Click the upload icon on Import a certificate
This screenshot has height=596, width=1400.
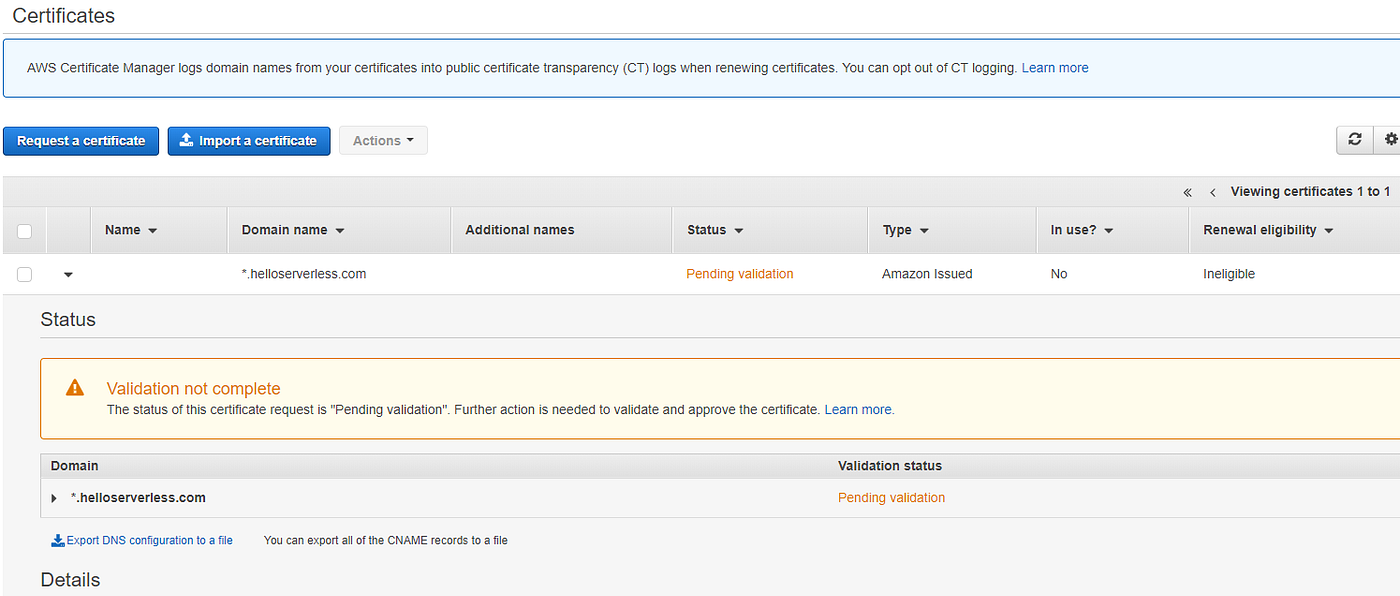185,140
